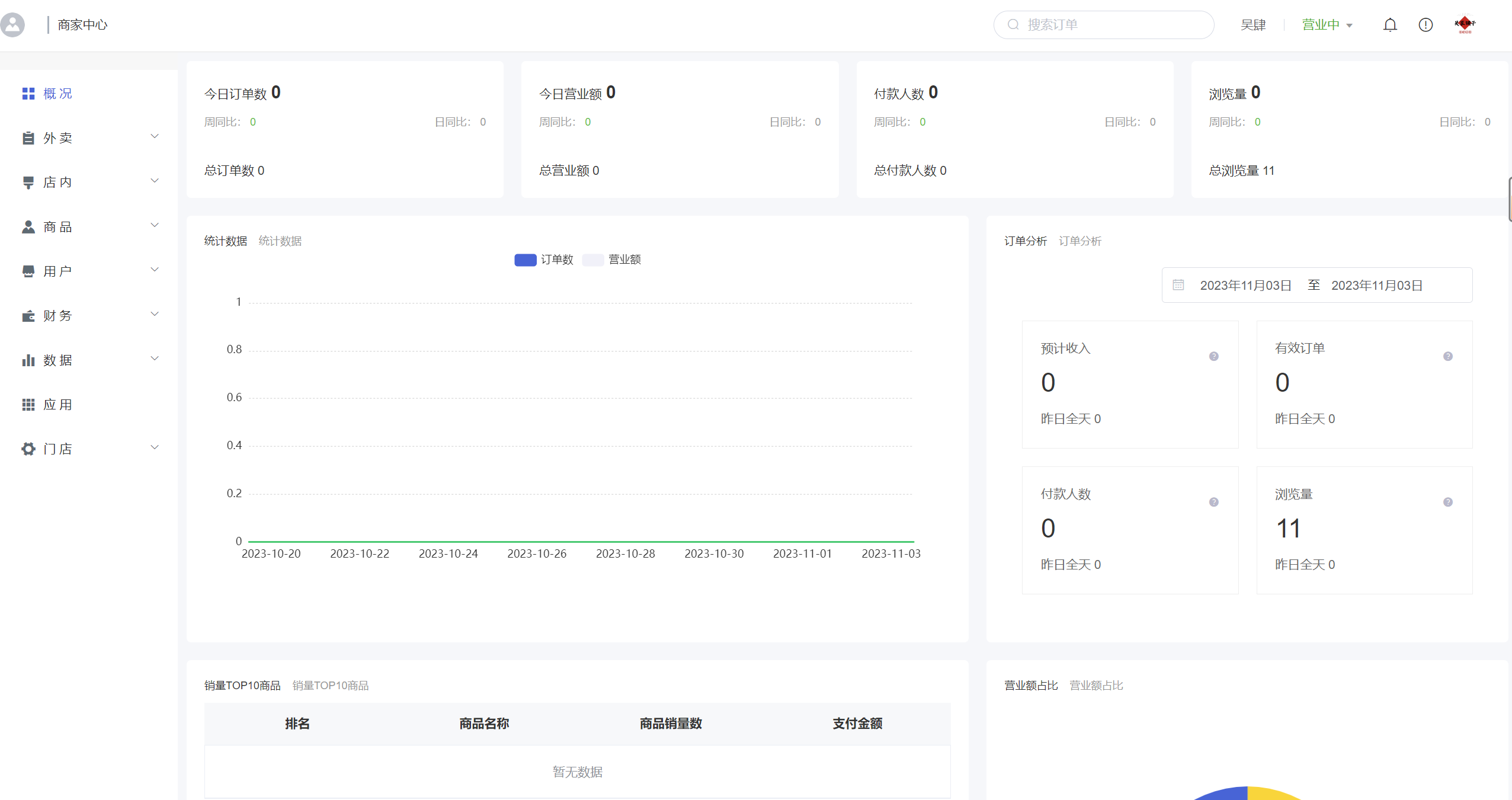1512x800 pixels.
Task: Click the user avatar icon at top left
Action: pyautogui.click(x=12, y=25)
